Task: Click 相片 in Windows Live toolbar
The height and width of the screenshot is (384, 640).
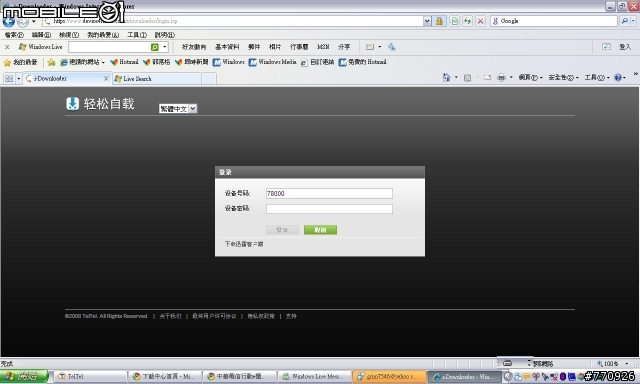Action: coord(275,47)
